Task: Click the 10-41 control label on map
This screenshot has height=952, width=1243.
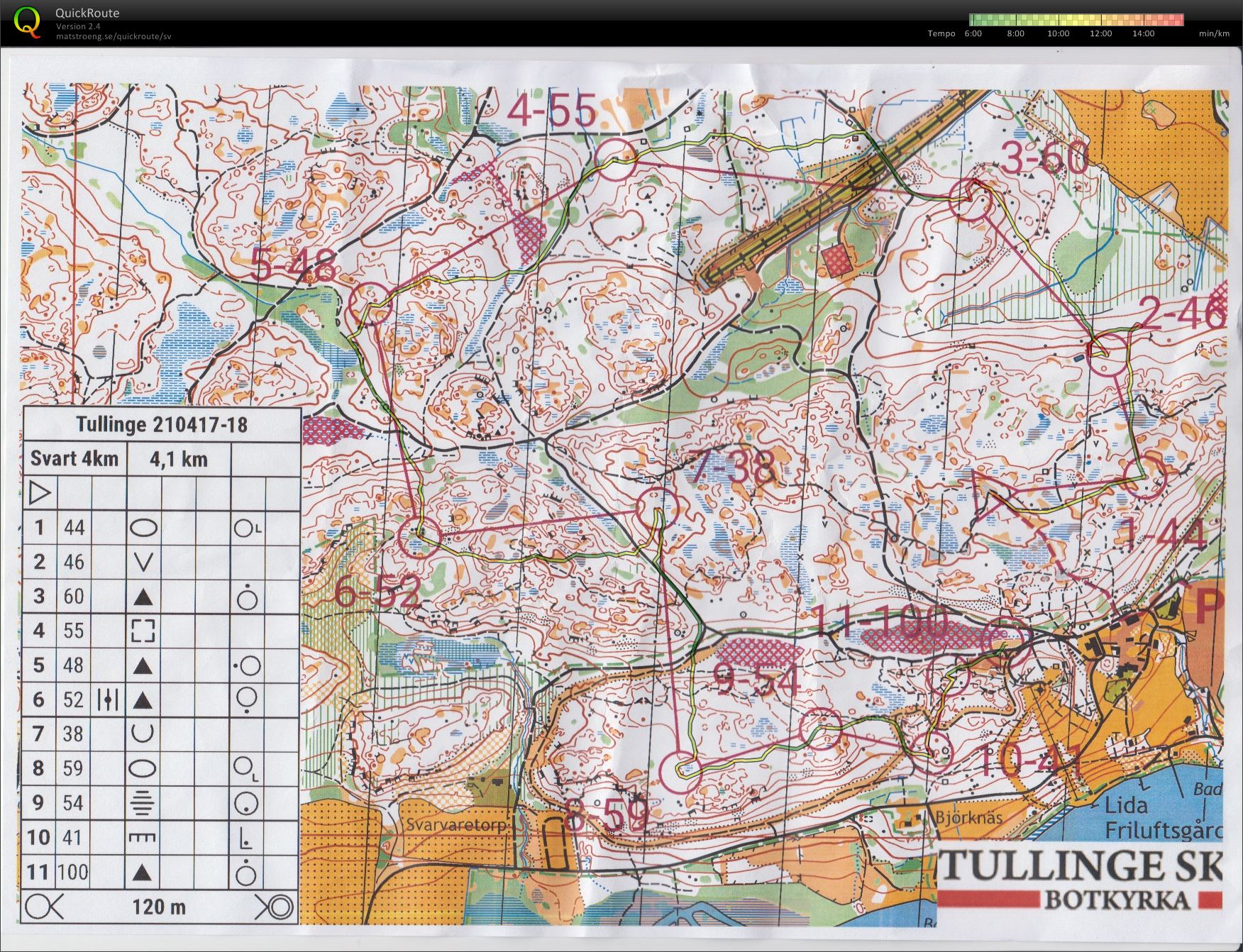Action: [x=1030, y=762]
